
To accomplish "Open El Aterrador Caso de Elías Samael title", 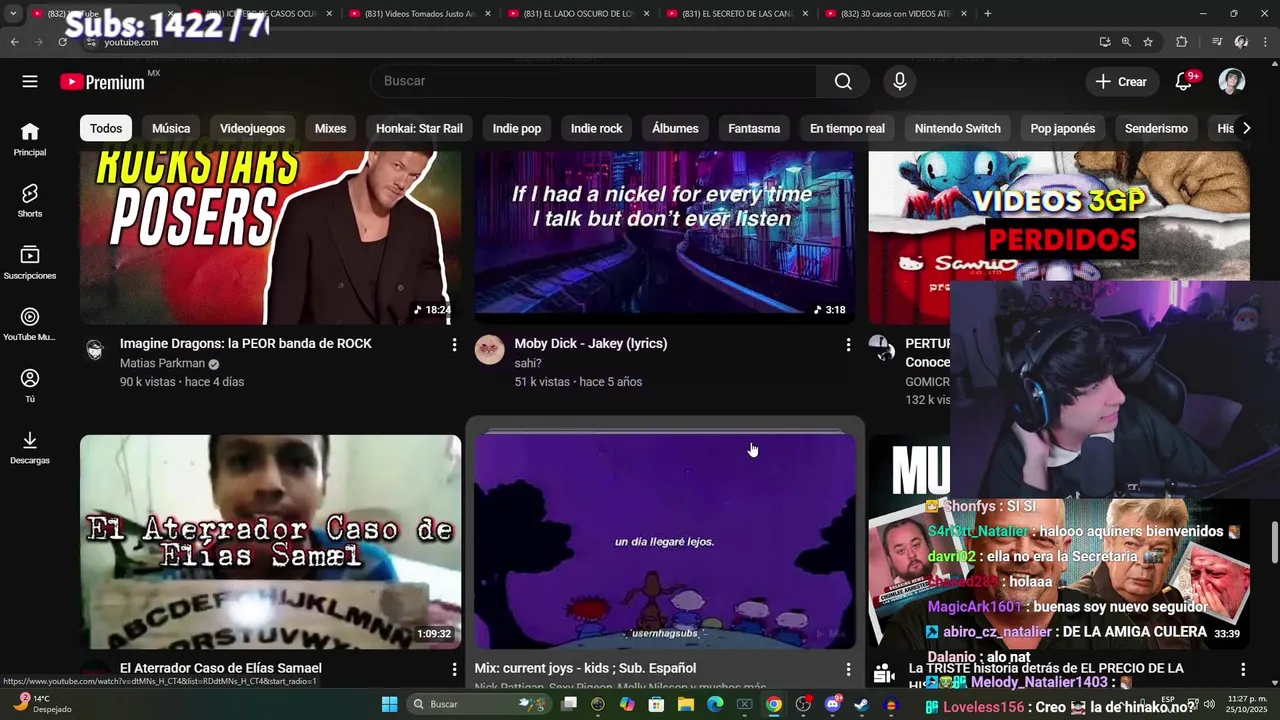I will tap(221, 668).
